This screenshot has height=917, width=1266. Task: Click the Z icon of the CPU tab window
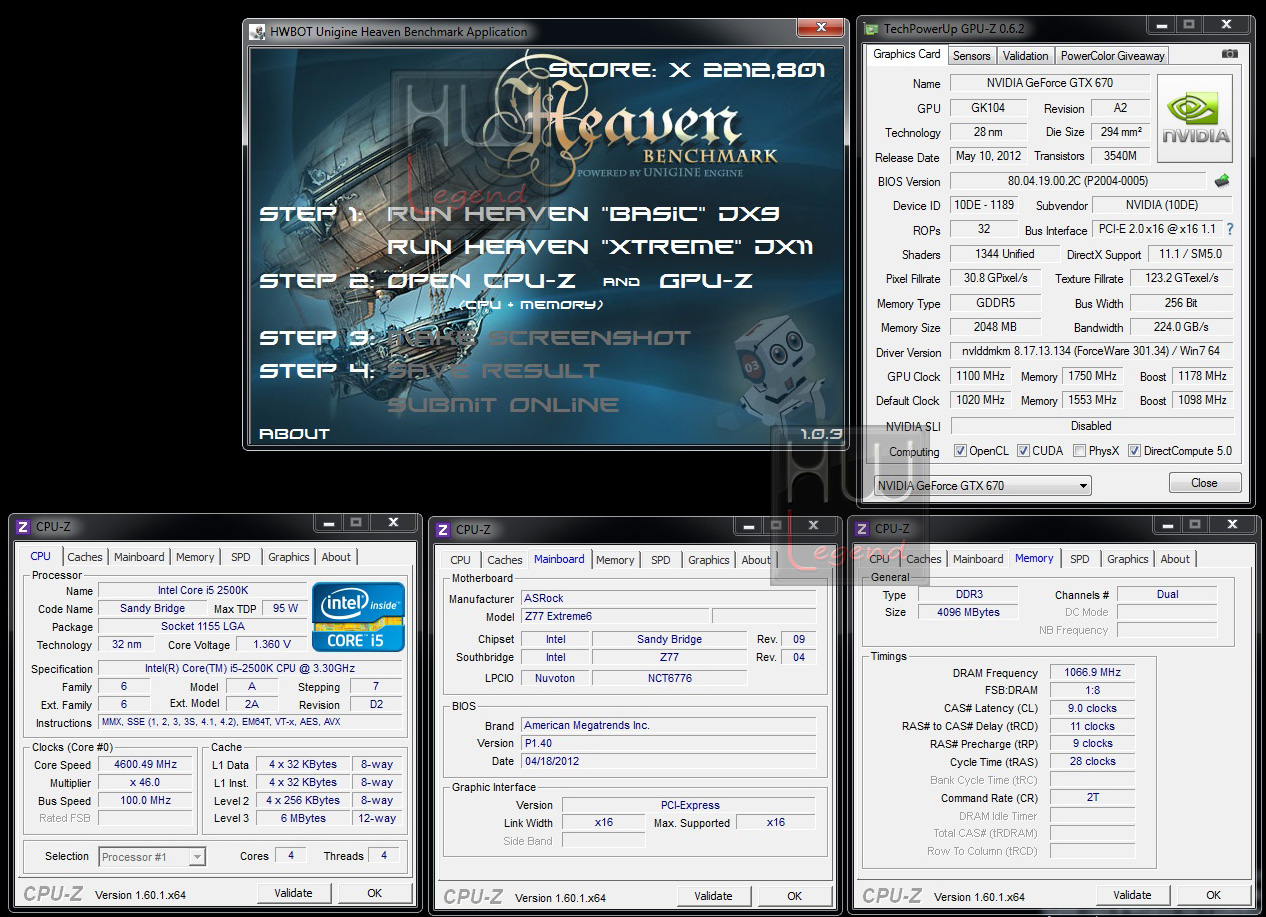pos(23,526)
